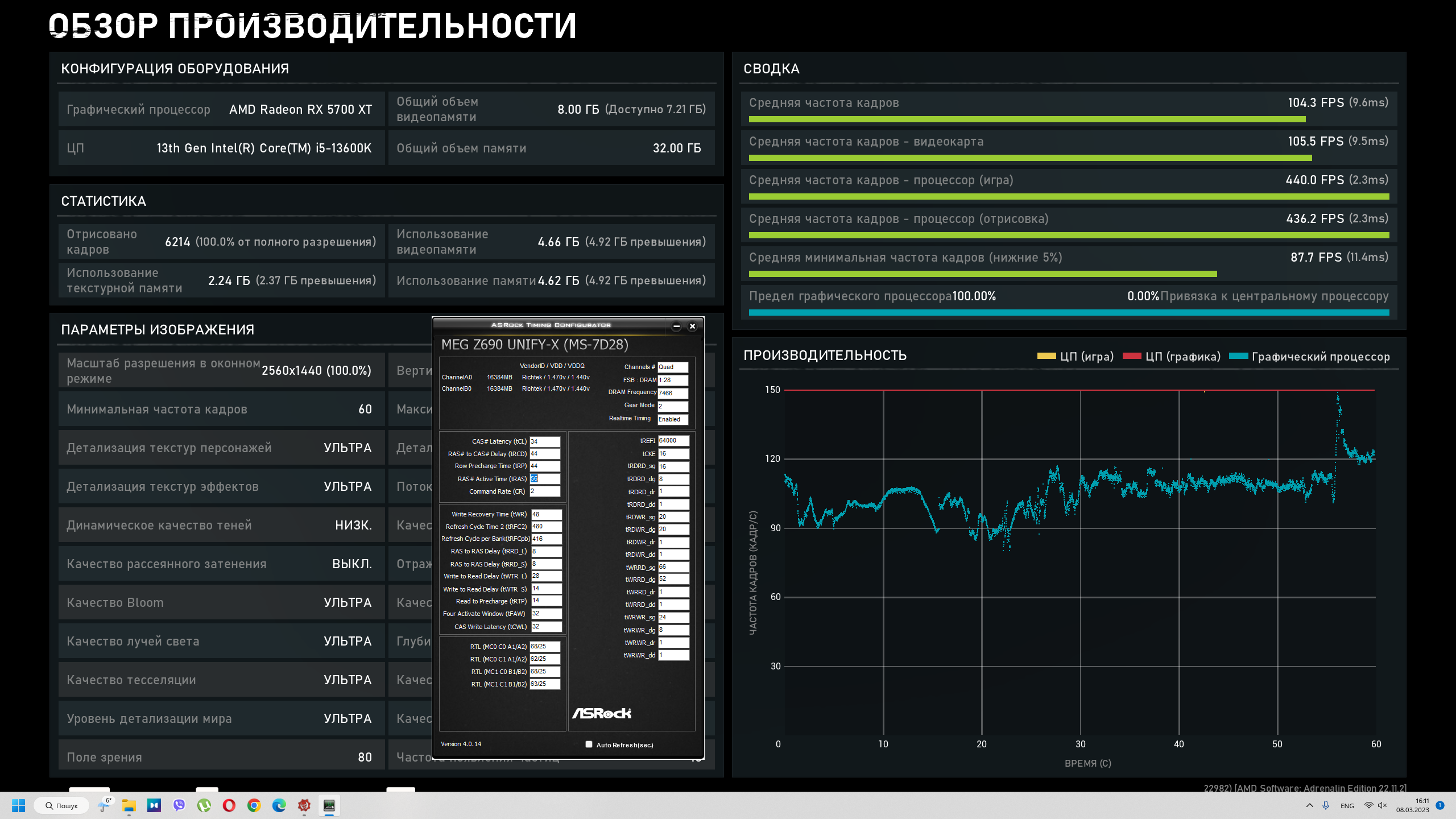Image resolution: width=1456 pixels, height=819 pixels.
Task: Click the MEG Z690 UNIFY-X (MS-7D28) title
Action: [535, 345]
